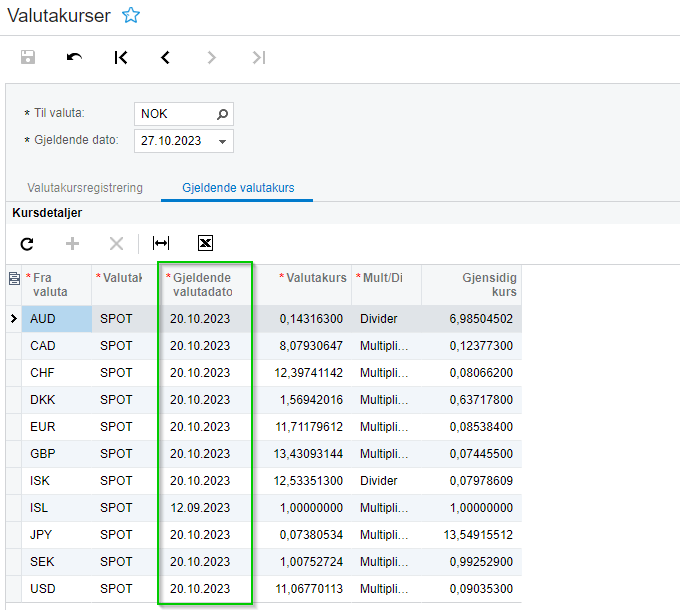The width and height of the screenshot is (680, 610).
Task: Click the USD rate 11,06770113
Action: click(308, 588)
